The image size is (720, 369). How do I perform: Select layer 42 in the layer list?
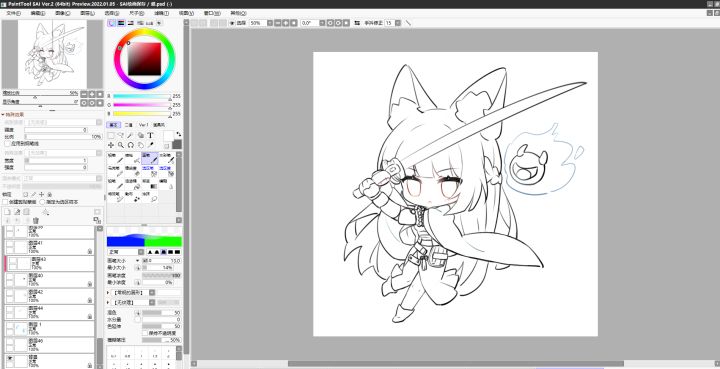click(50, 296)
